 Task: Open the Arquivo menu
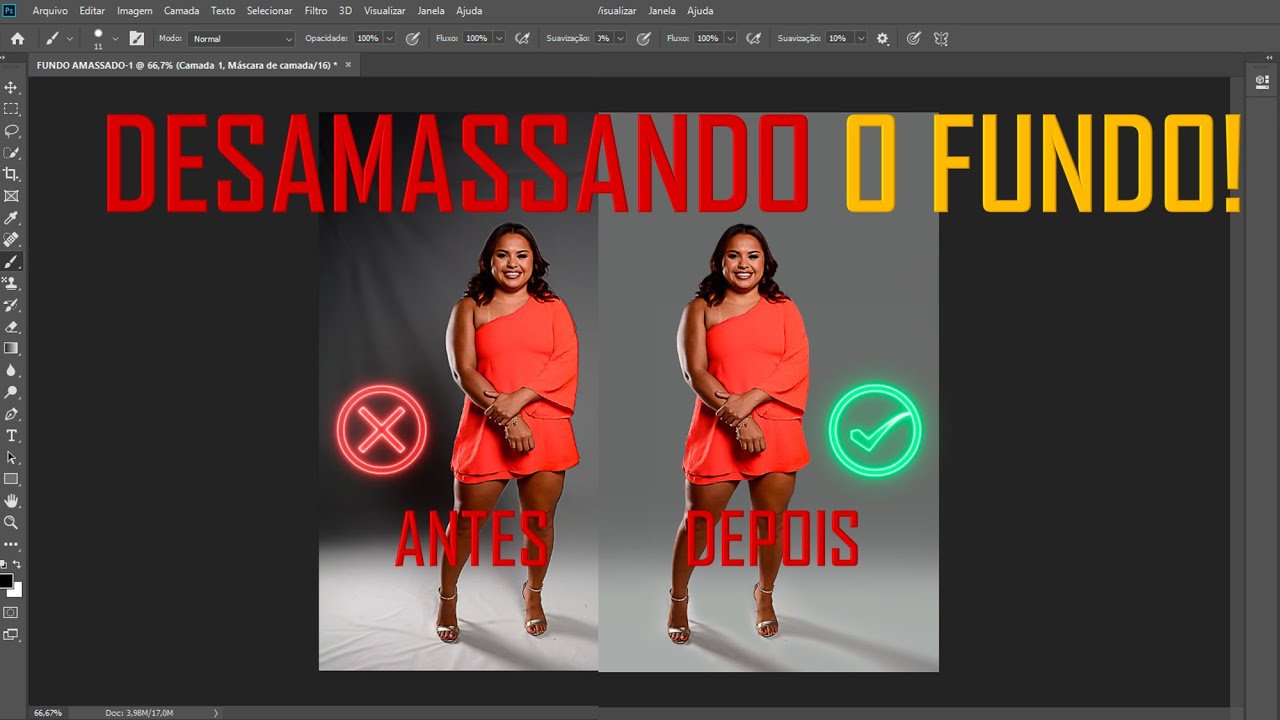click(x=50, y=11)
